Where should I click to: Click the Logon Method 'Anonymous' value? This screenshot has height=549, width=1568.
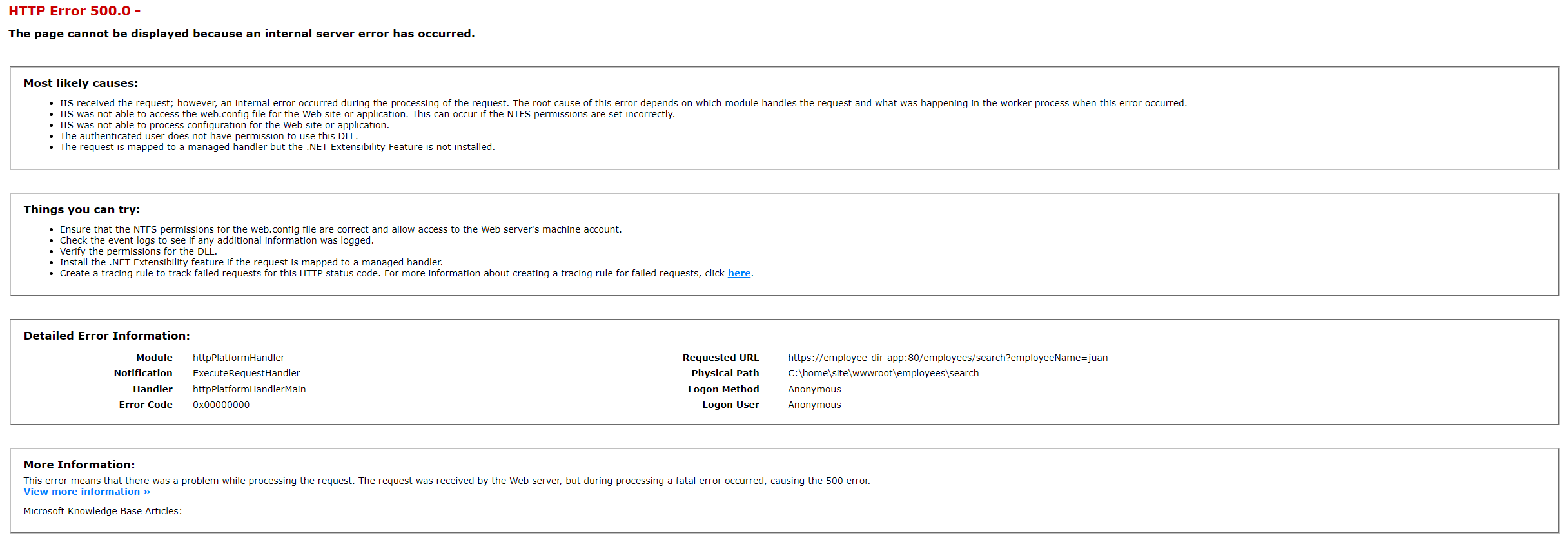pos(814,389)
